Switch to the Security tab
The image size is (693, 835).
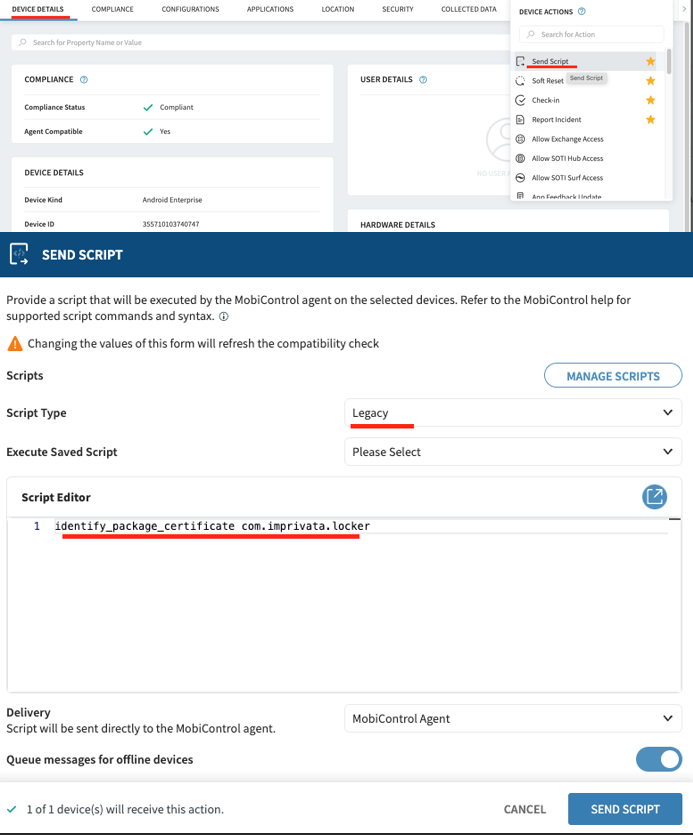[x=397, y=9]
